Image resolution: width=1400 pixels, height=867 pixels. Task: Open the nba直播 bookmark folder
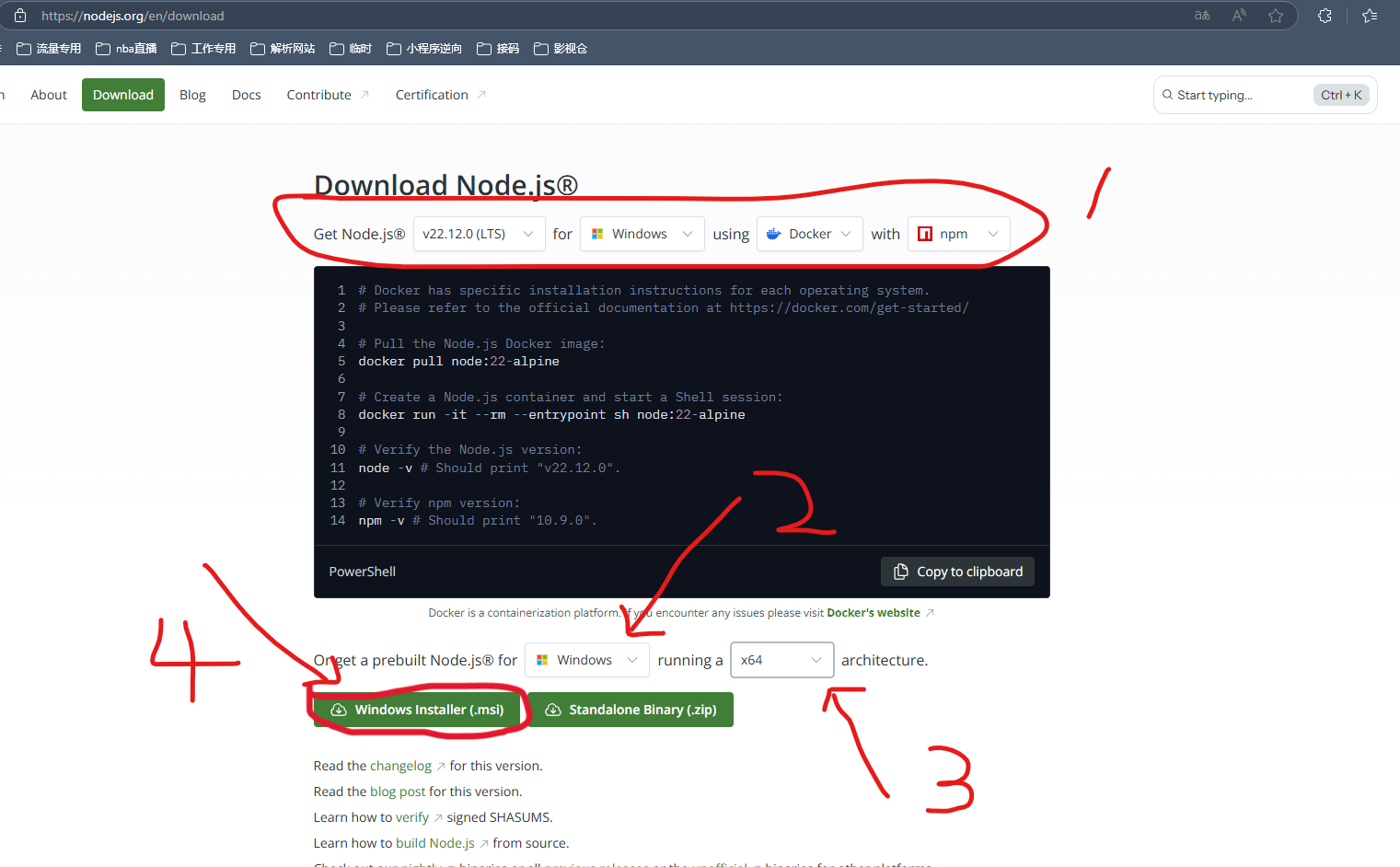(x=126, y=49)
